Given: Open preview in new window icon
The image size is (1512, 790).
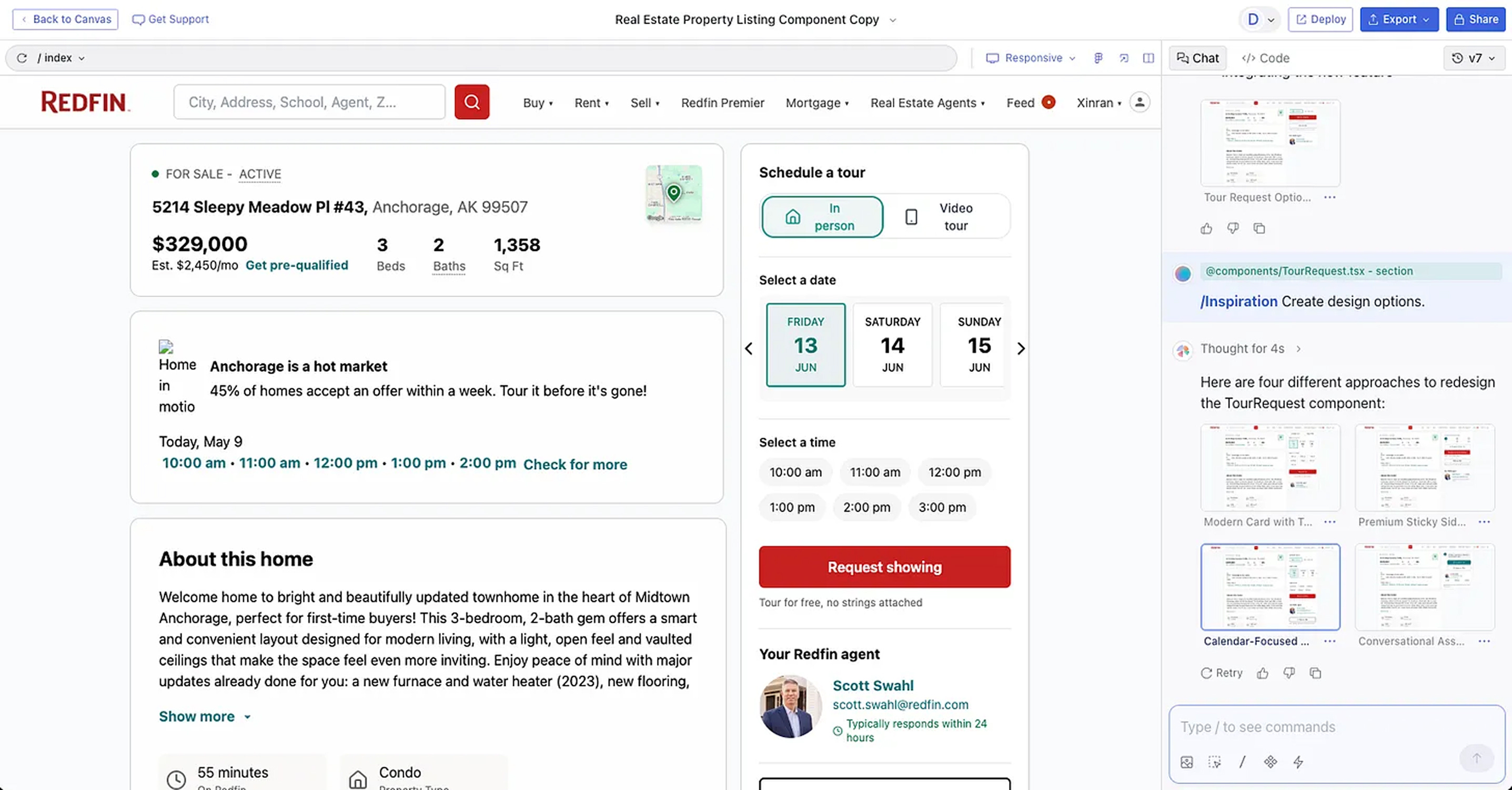Looking at the screenshot, I should click(1123, 57).
